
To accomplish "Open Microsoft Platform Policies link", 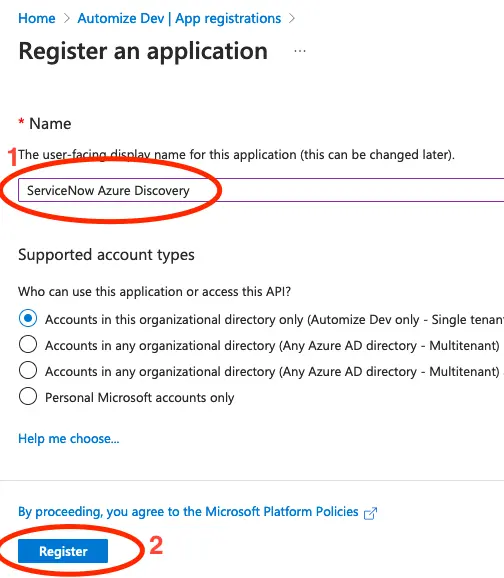I will (x=188, y=512).
